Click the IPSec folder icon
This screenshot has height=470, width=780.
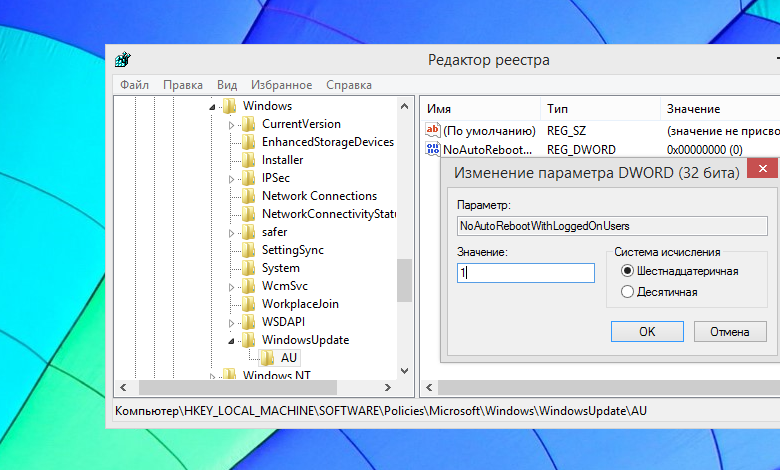248,178
